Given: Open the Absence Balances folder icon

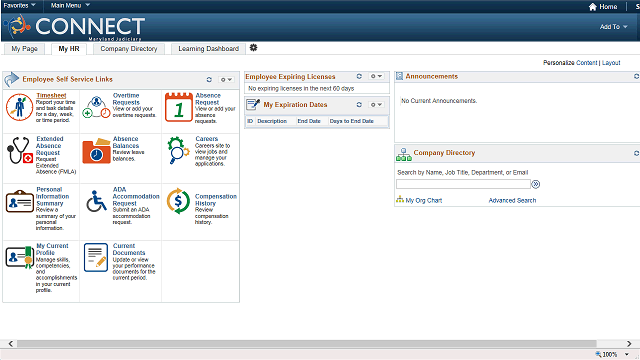Looking at the screenshot, I should tap(96, 151).
